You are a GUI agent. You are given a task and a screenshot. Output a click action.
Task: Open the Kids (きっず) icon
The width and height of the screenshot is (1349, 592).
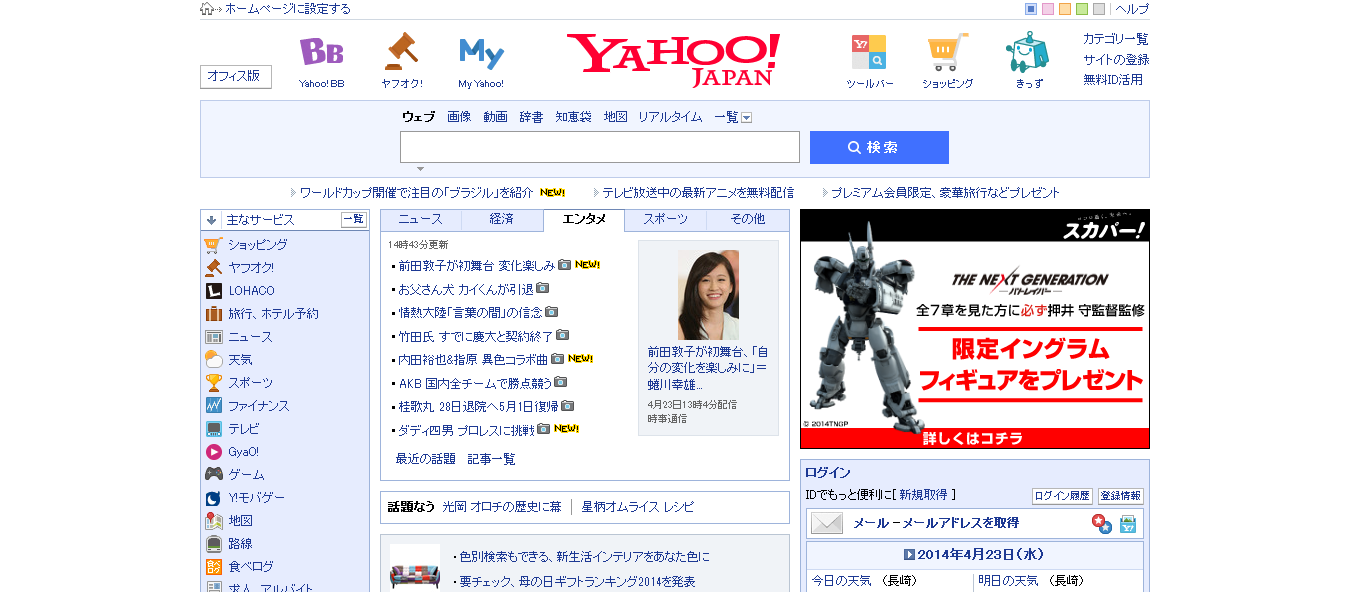coord(1027,52)
